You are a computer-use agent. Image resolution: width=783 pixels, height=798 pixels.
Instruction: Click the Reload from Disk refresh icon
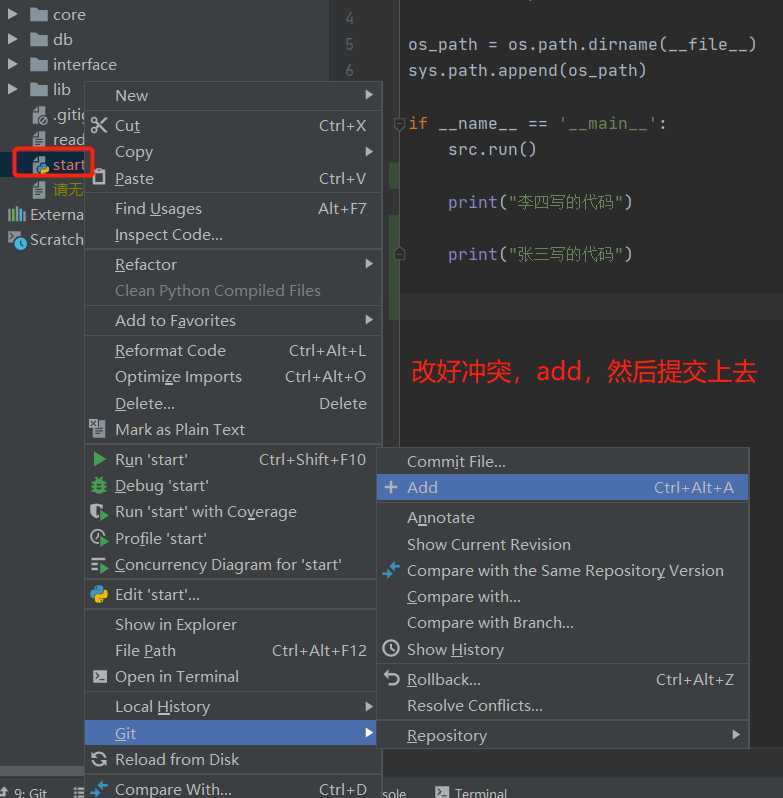pyautogui.click(x=99, y=759)
